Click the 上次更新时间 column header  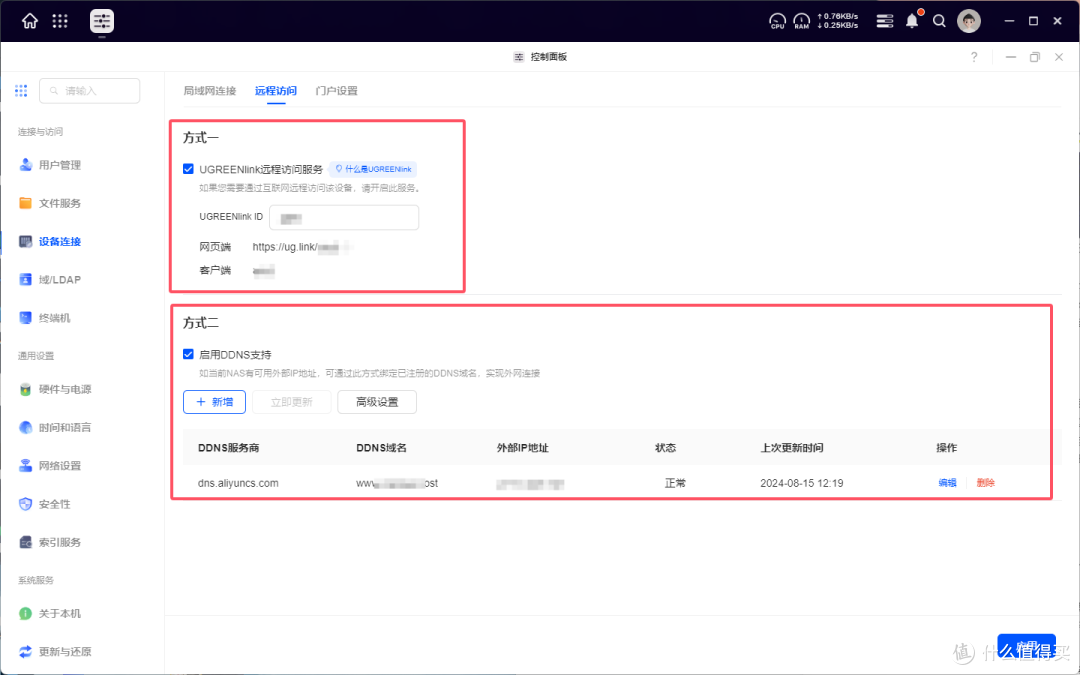click(792, 448)
